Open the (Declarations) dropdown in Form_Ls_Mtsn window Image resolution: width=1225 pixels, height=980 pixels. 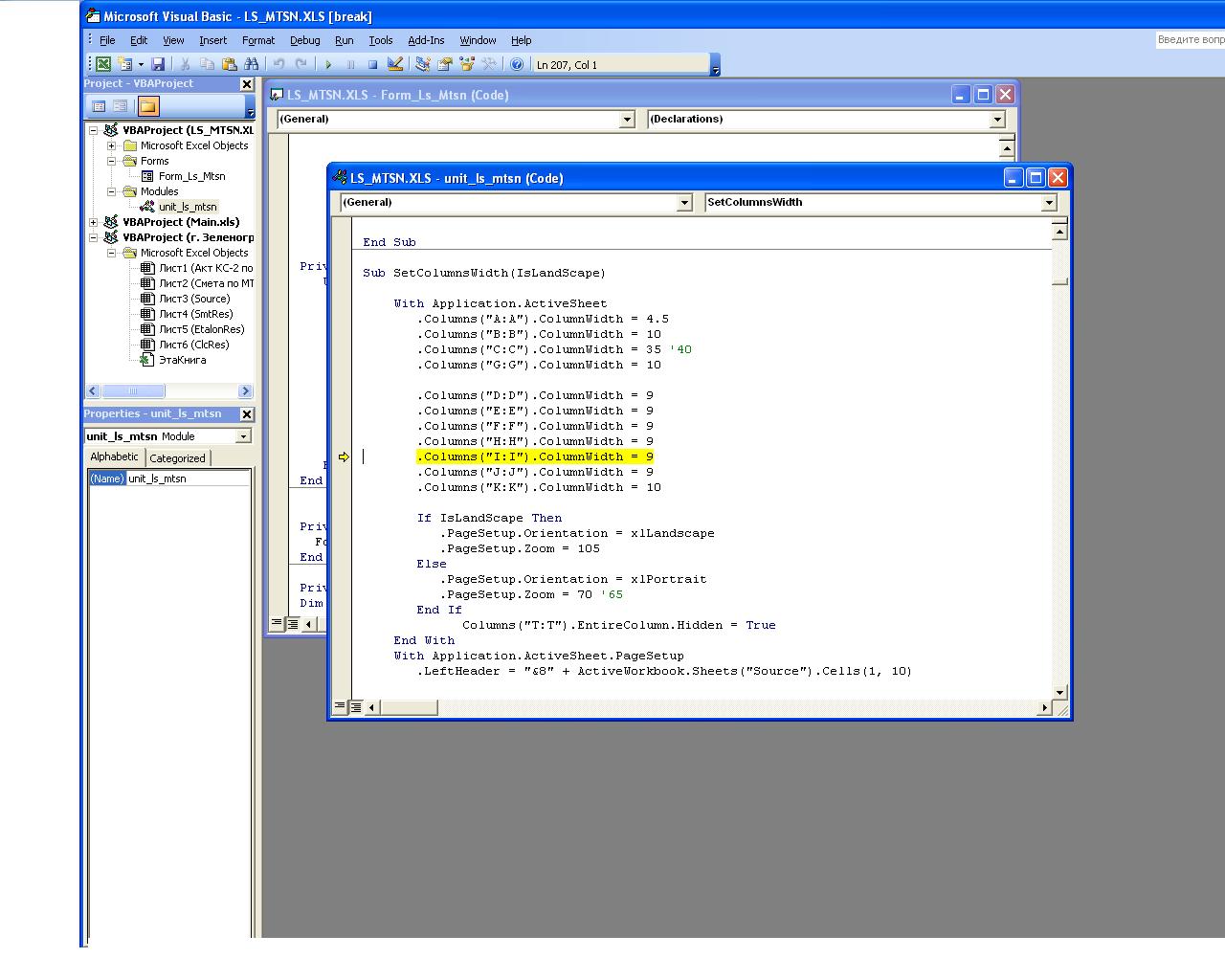click(x=997, y=120)
